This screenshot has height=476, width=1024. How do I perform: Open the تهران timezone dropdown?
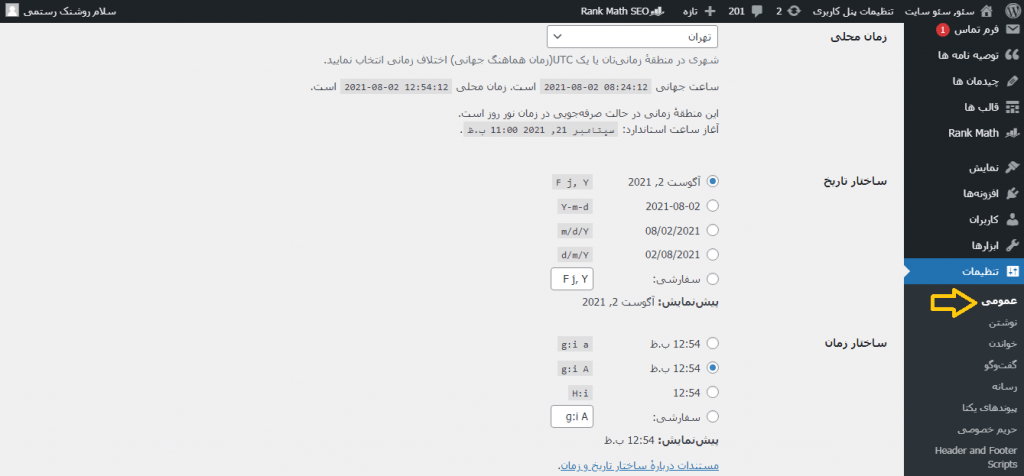tap(632, 37)
